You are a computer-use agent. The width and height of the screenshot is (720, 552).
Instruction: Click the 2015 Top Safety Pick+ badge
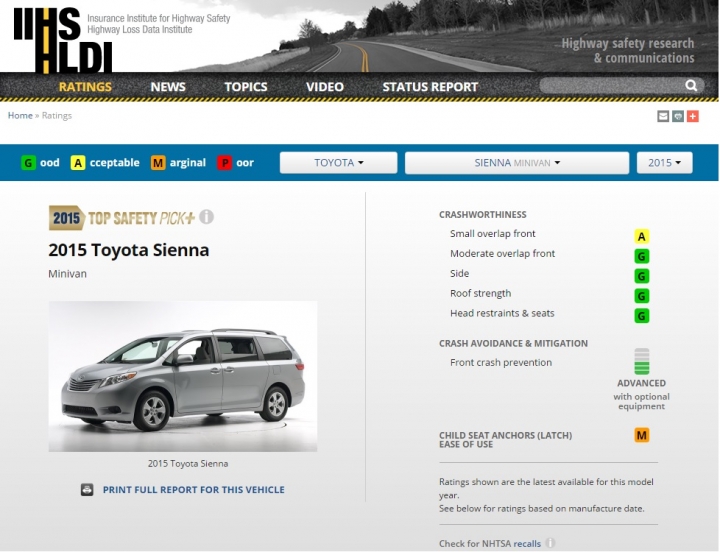pyautogui.click(x=122, y=218)
